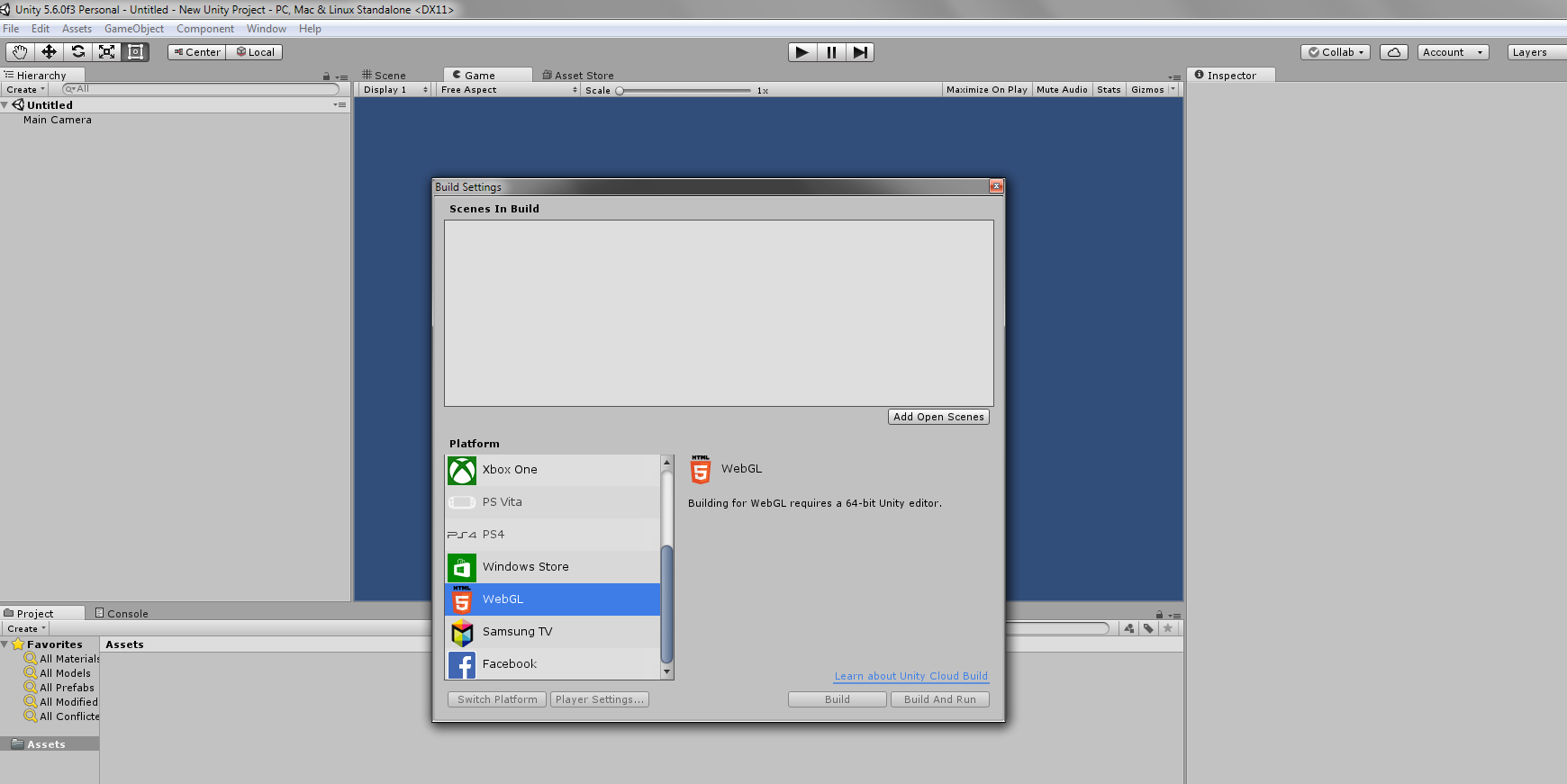Click the Hierarchy search field
The width and height of the screenshot is (1567, 784).
[201, 89]
